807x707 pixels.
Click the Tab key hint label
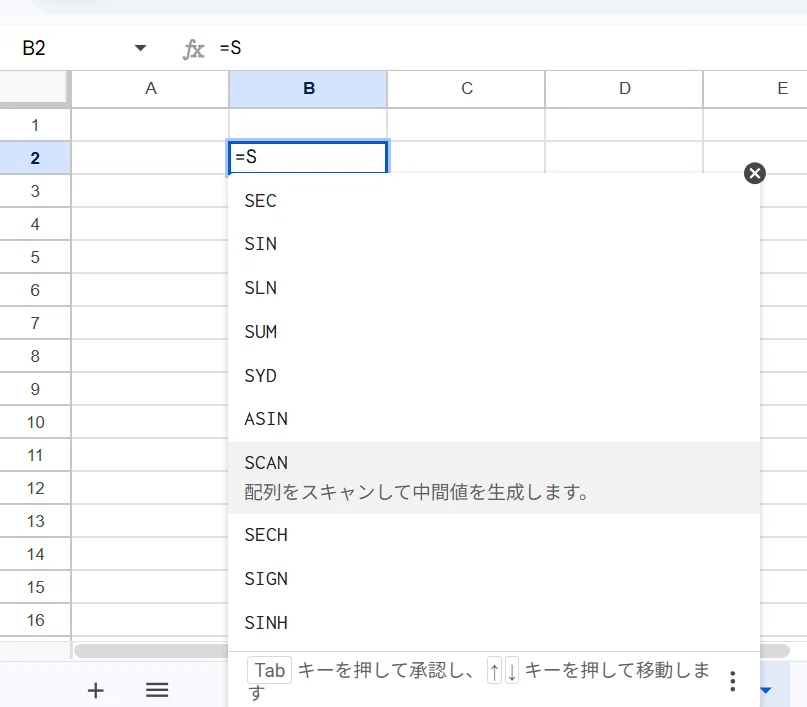[x=270, y=670]
